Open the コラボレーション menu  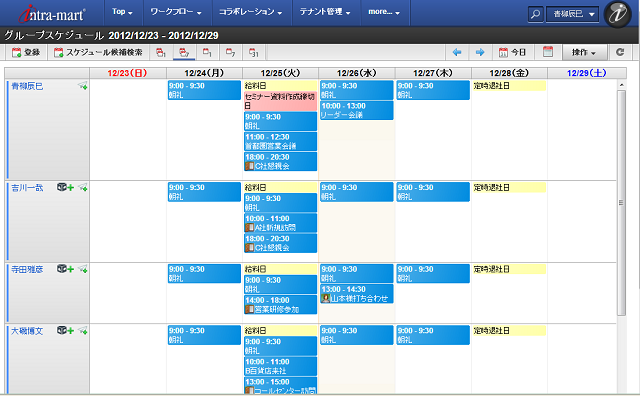[251, 12]
